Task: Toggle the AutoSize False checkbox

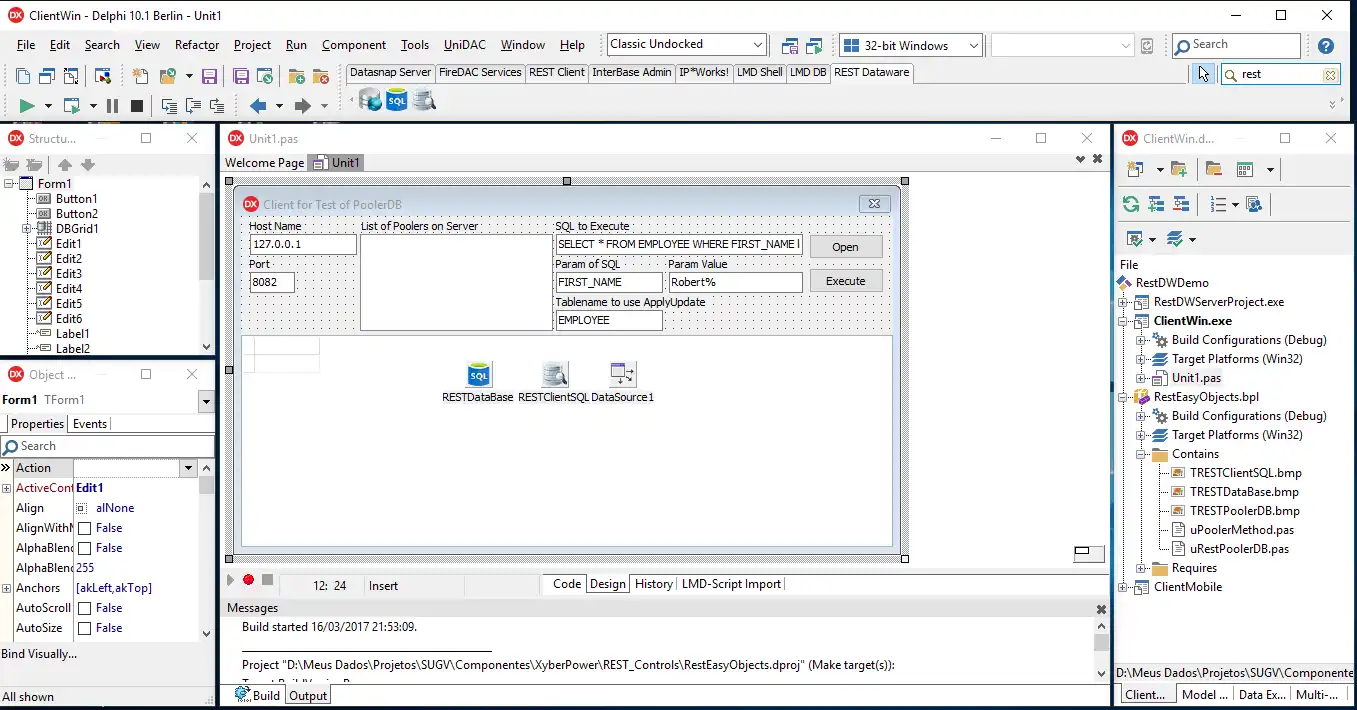Action: (85, 628)
